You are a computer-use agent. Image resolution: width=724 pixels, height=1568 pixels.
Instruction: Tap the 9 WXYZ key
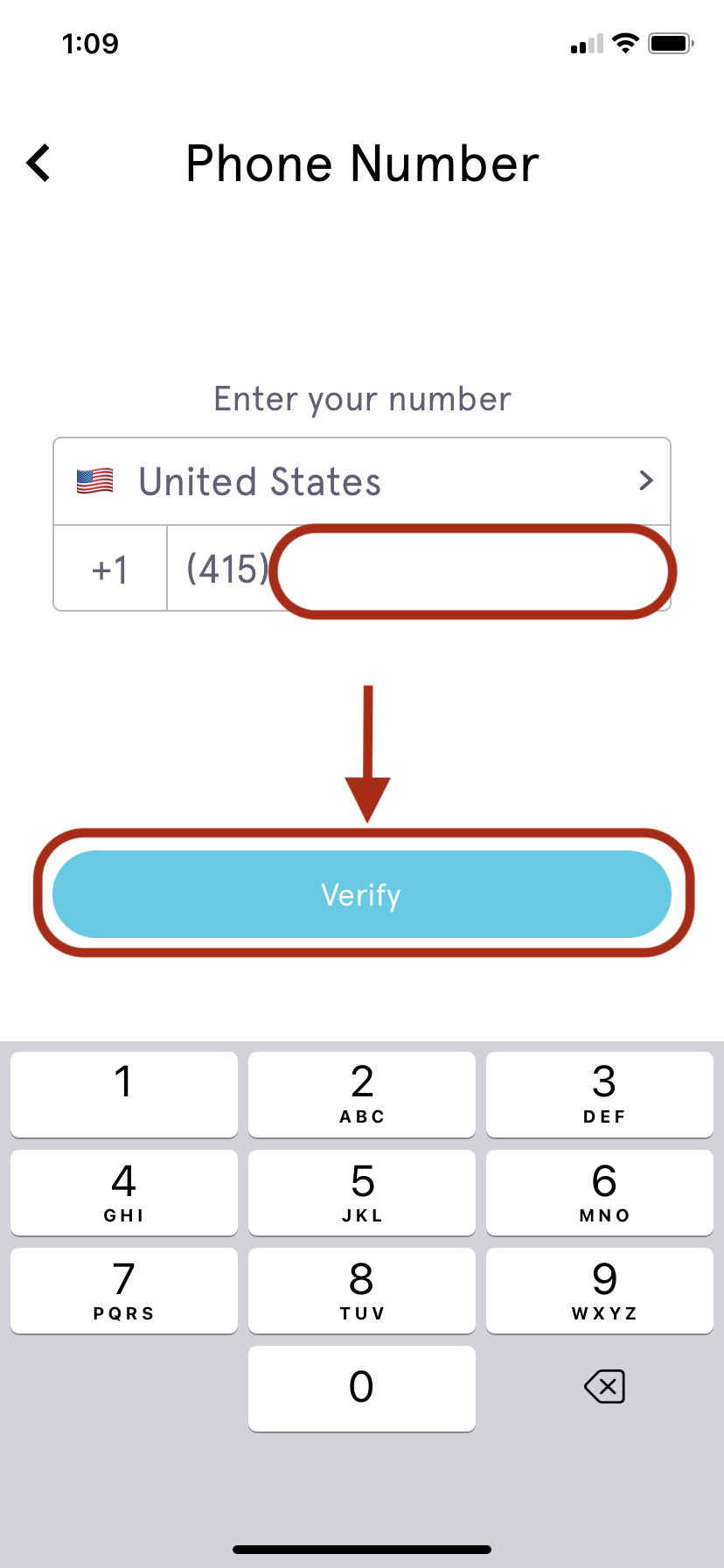pos(600,1291)
